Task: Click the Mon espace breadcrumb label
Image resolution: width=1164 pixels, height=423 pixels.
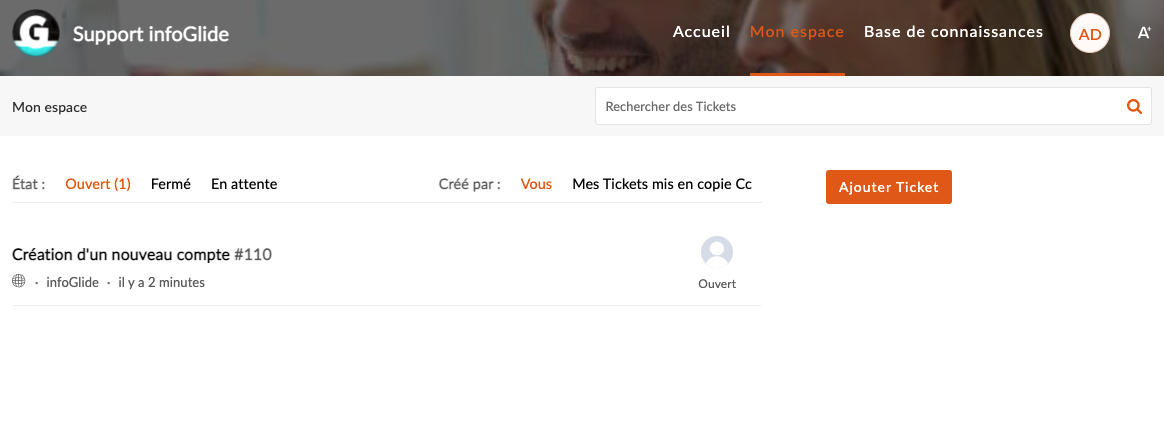Action: pos(49,107)
